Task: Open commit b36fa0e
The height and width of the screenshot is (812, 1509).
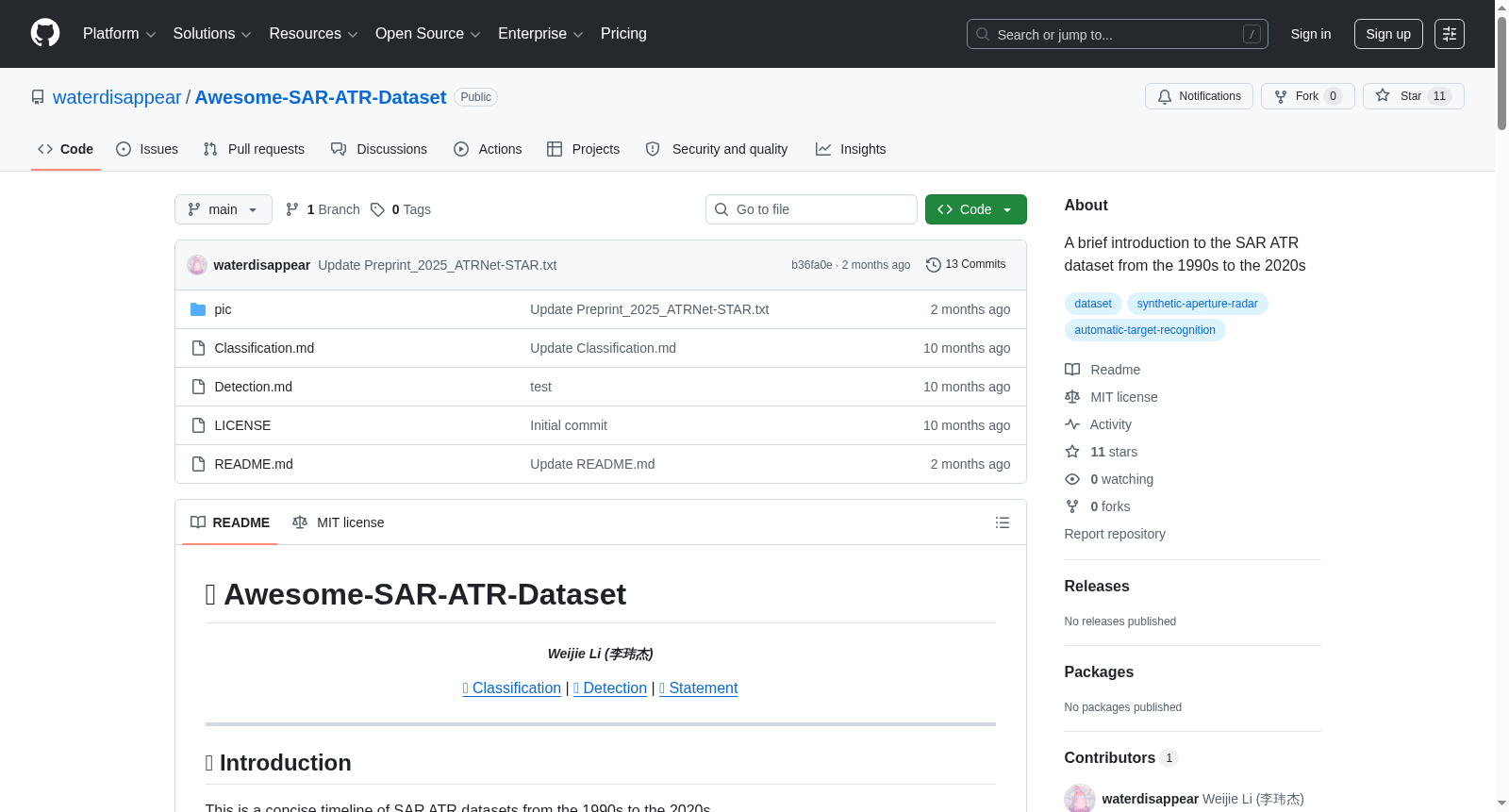Action: (811, 265)
